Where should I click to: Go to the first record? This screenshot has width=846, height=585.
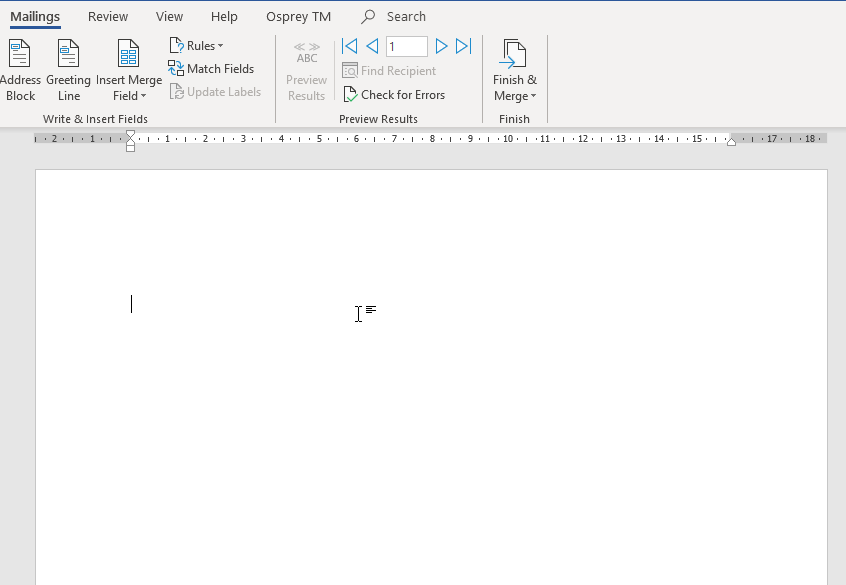(x=350, y=46)
